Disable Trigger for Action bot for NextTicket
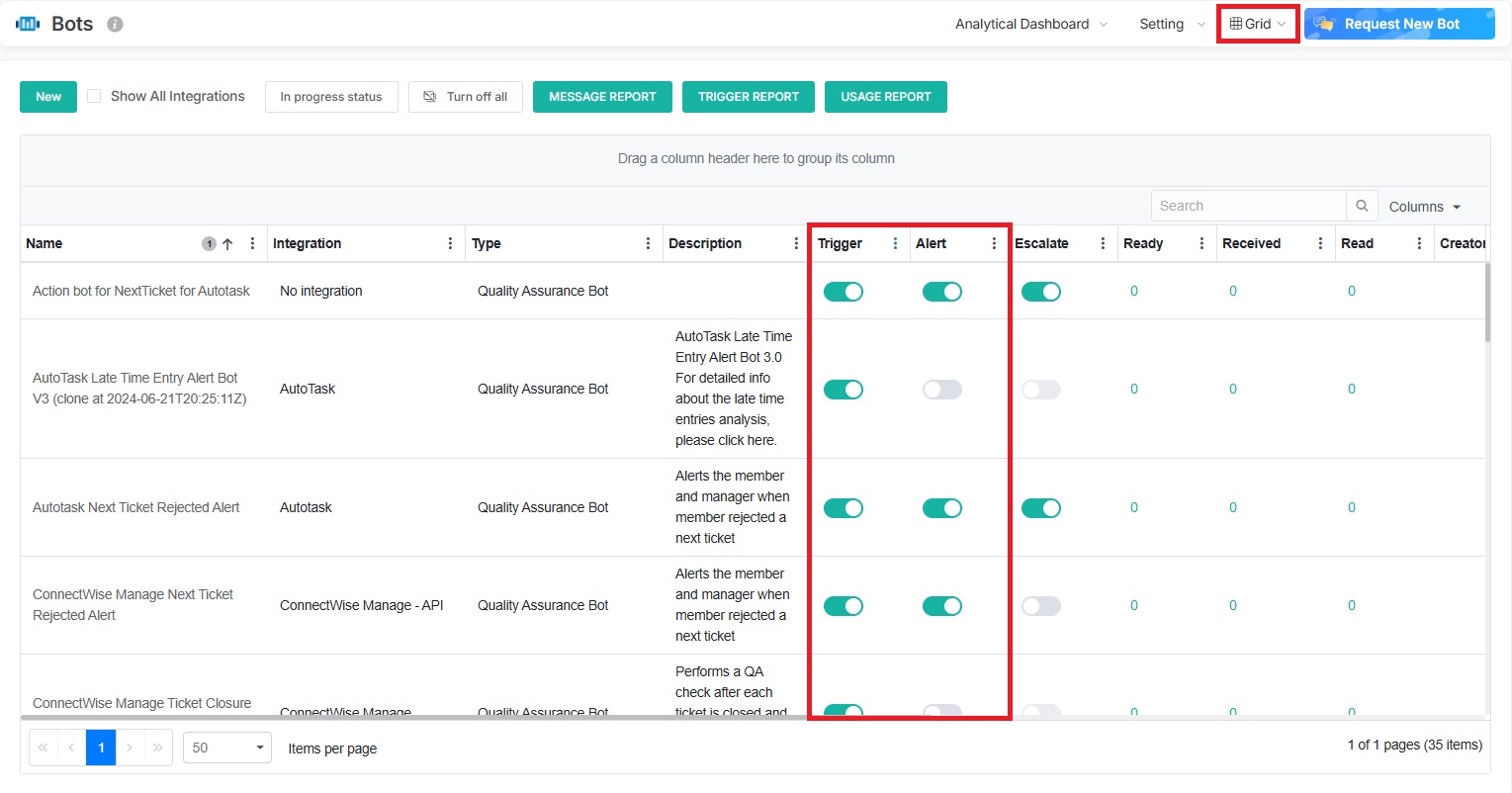Image resolution: width=1512 pixels, height=793 pixels. (x=843, y=292)
